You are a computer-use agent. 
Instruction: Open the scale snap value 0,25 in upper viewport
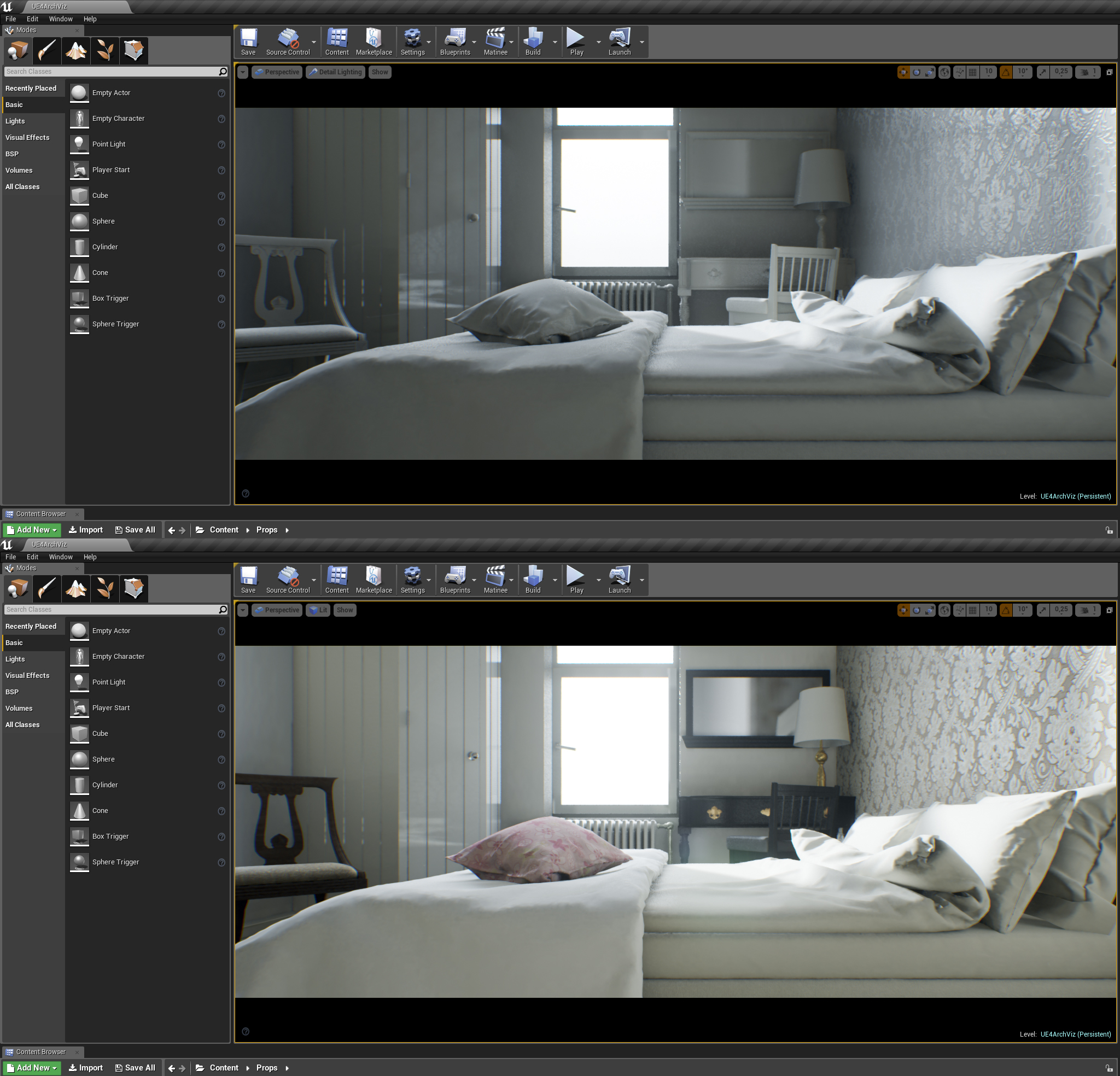(1060, 72)
